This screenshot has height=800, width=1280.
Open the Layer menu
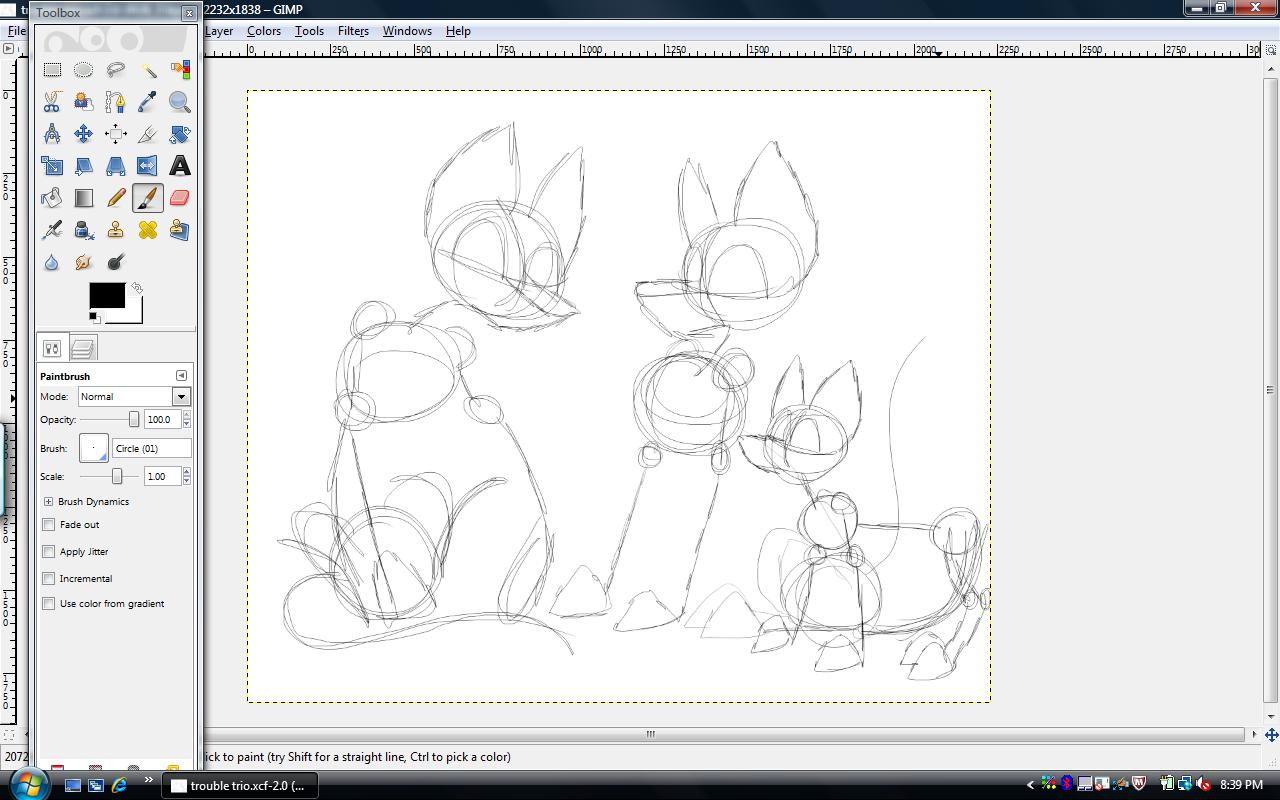219,31
